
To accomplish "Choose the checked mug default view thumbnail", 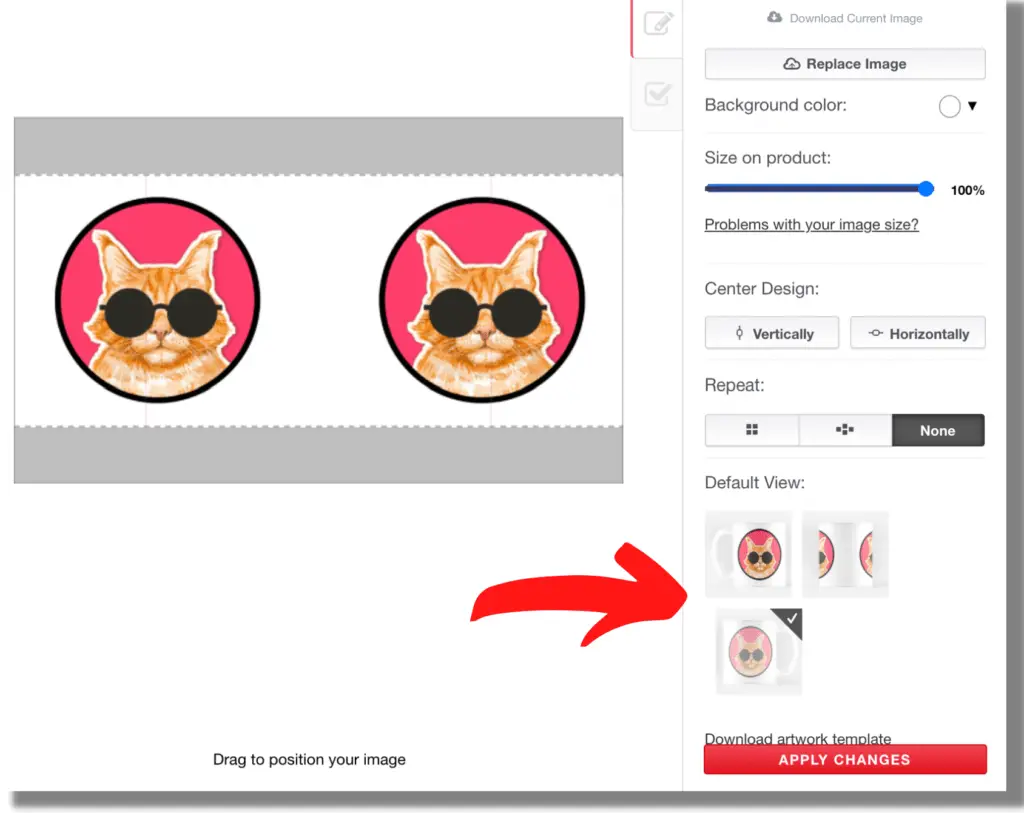I will (x=759, y=651).
